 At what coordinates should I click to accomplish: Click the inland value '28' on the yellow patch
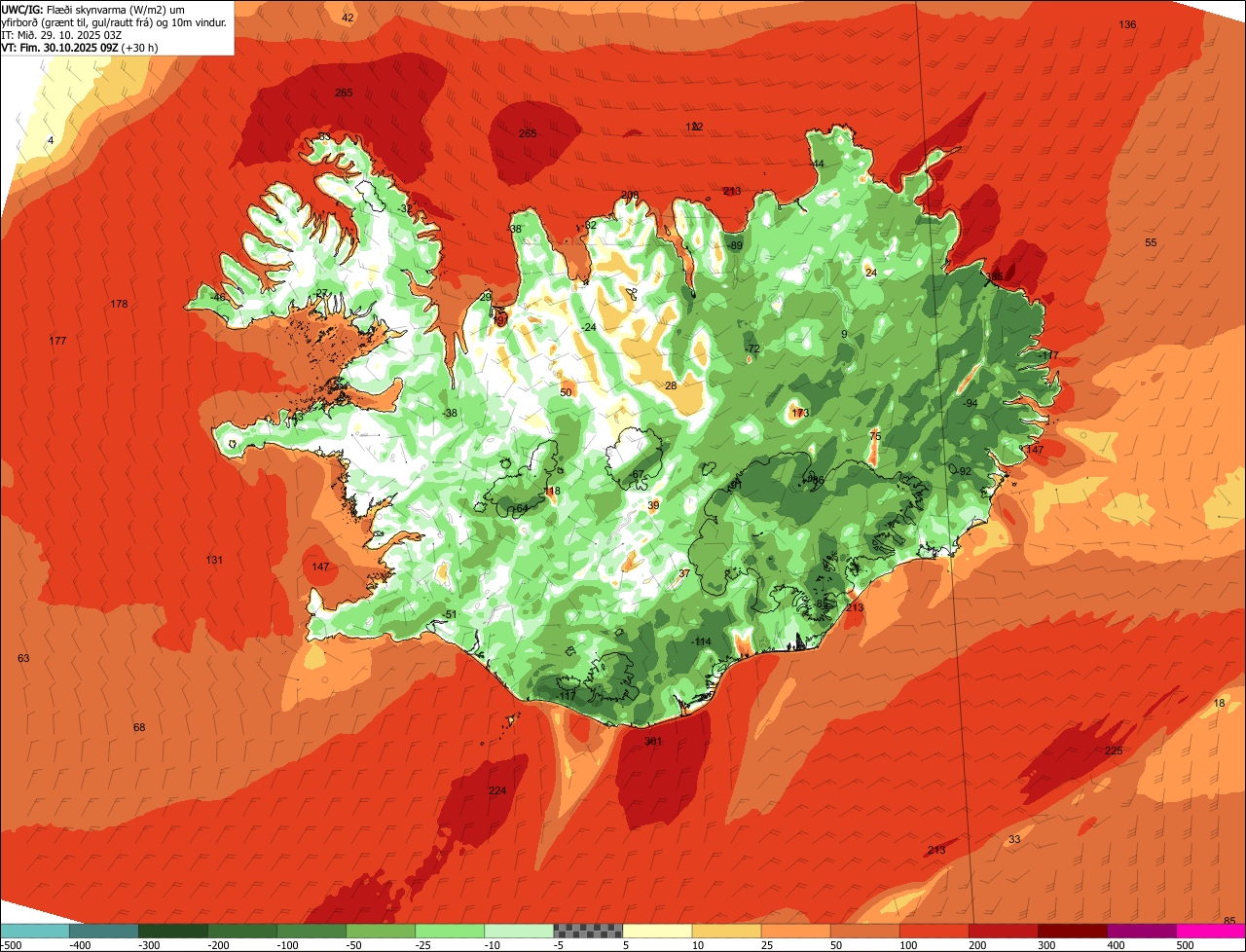[671, 386]
